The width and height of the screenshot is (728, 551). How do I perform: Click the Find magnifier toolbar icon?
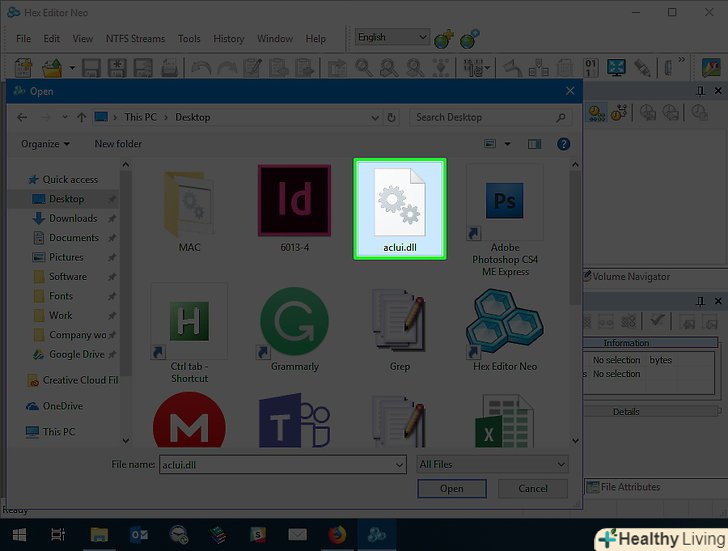(x=364, y=68)
